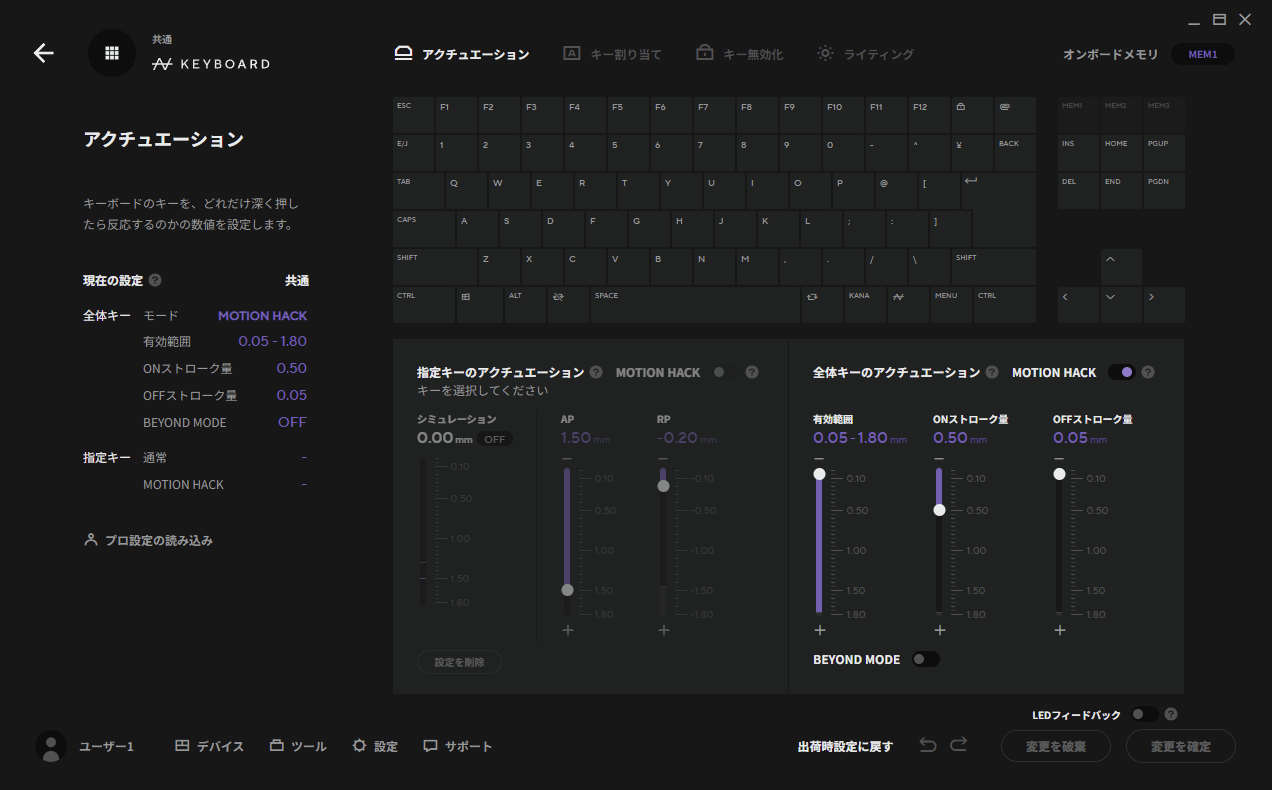This screenshot has height=790, width=1272.
Task: Select the SPACE key on keyboard map
Action: 695,305
